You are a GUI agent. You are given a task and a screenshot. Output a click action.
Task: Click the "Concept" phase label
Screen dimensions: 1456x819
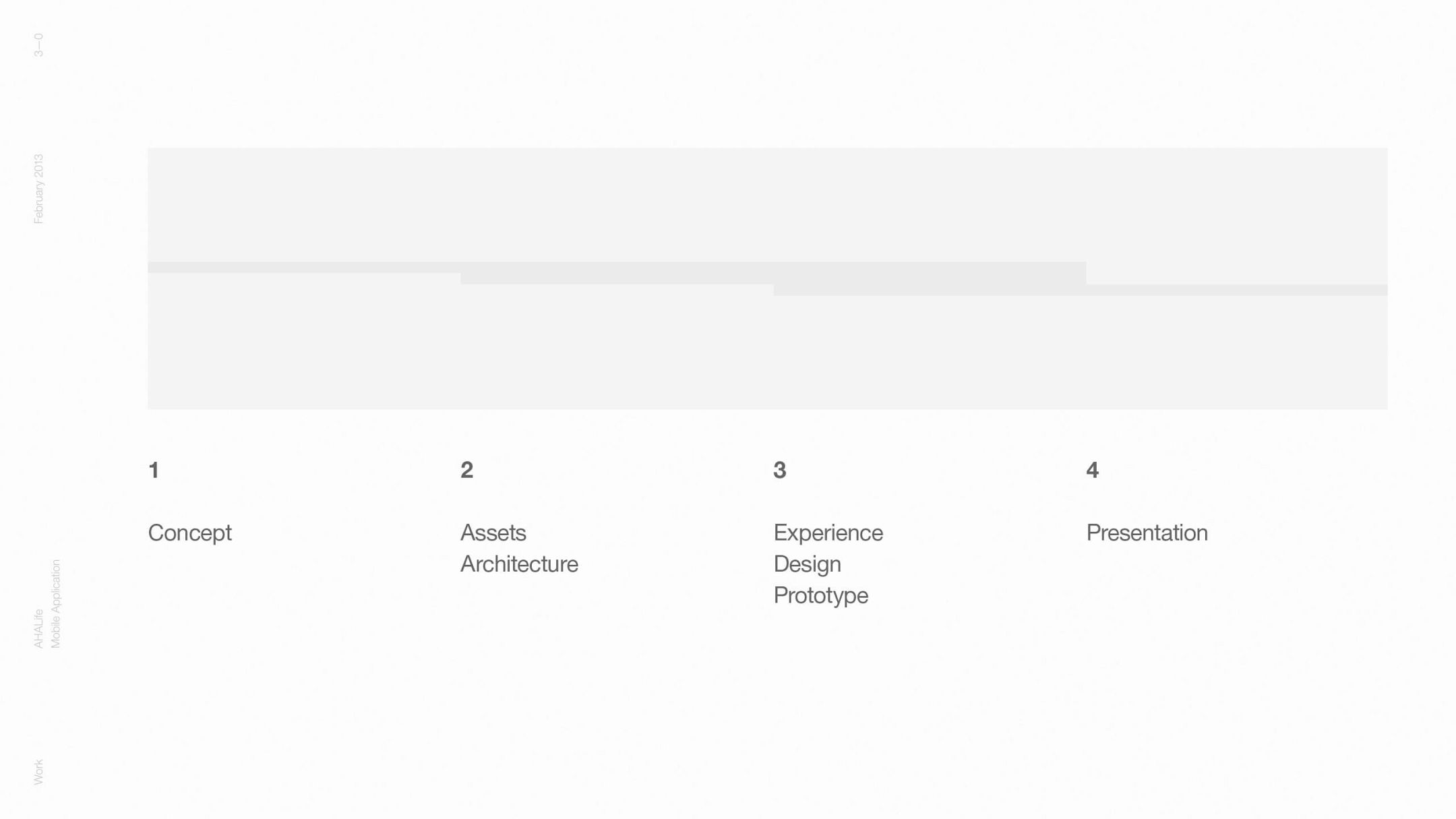pos(189,533)
